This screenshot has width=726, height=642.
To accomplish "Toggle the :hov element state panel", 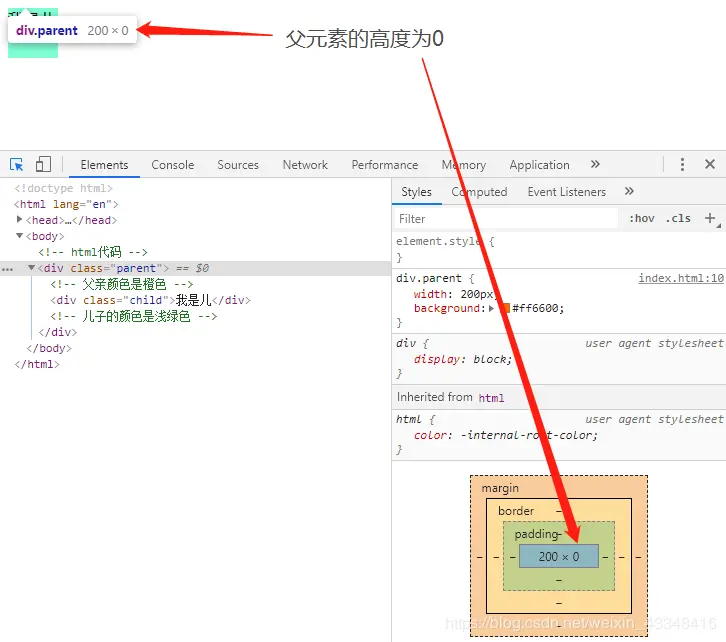I will pyautogui.click(x=641, y=218).
